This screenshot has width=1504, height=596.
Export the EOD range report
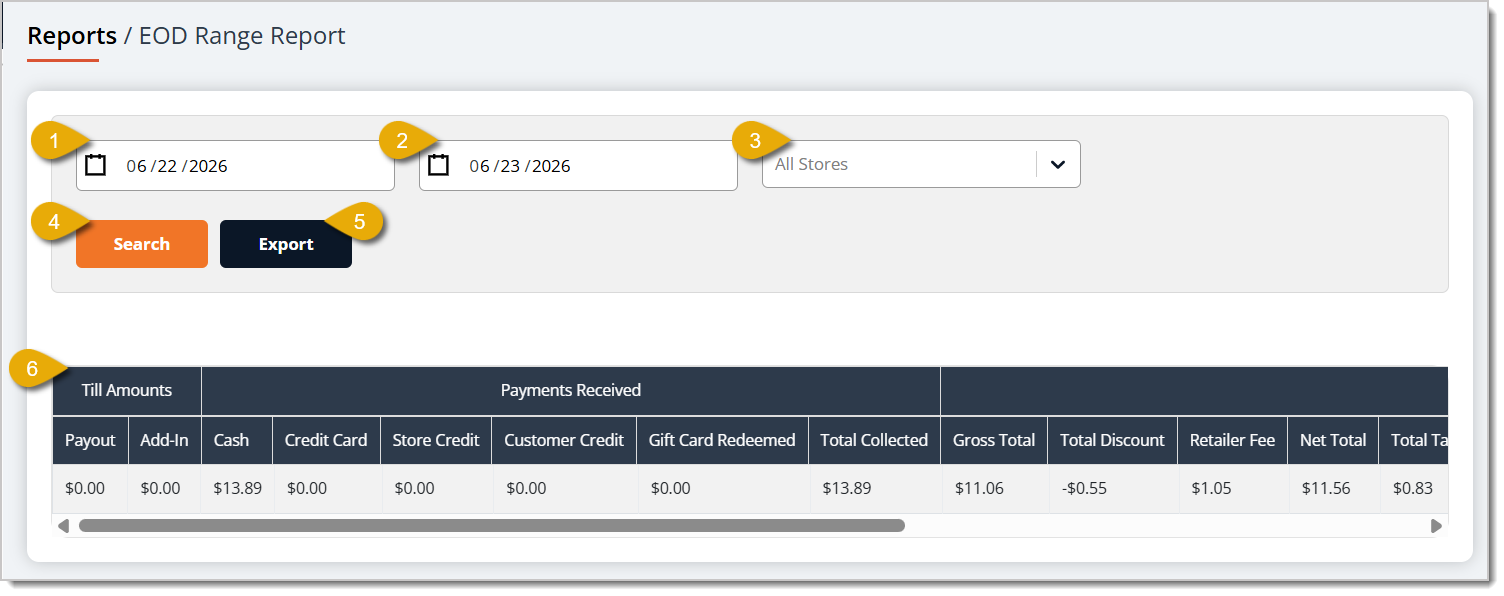coord(286,244)
